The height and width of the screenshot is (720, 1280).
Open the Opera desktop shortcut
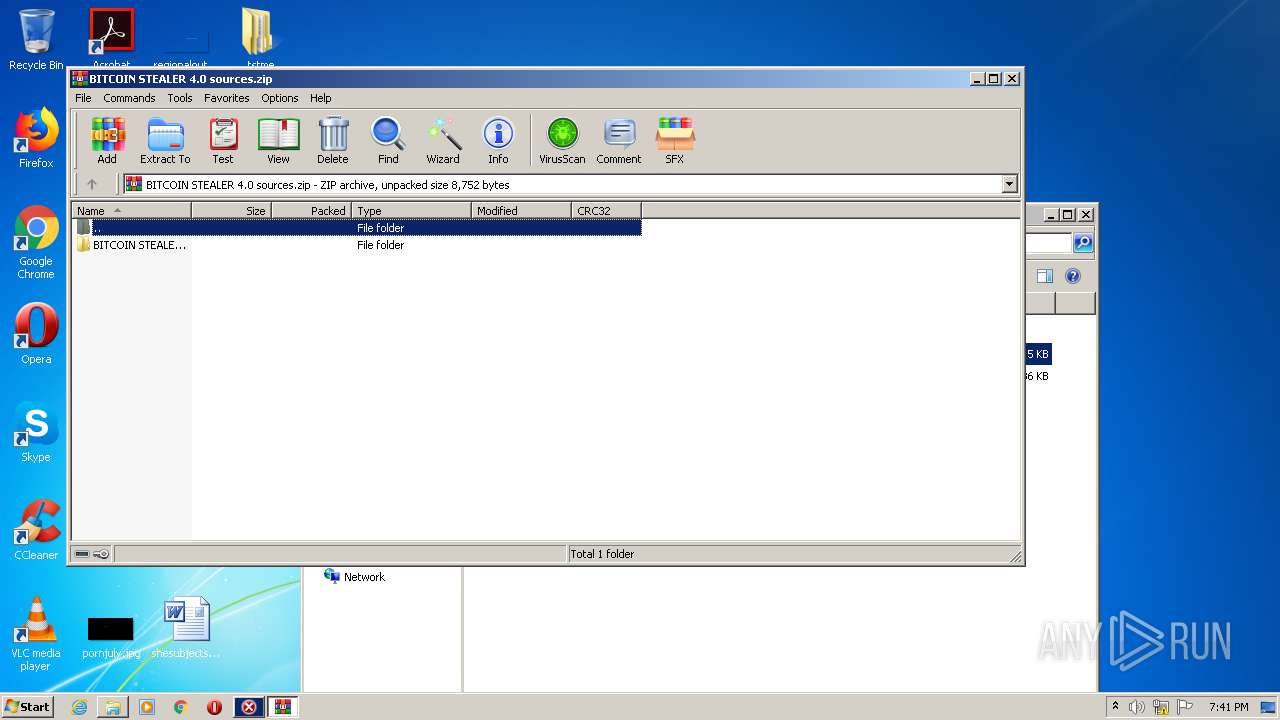pos(36,333)
